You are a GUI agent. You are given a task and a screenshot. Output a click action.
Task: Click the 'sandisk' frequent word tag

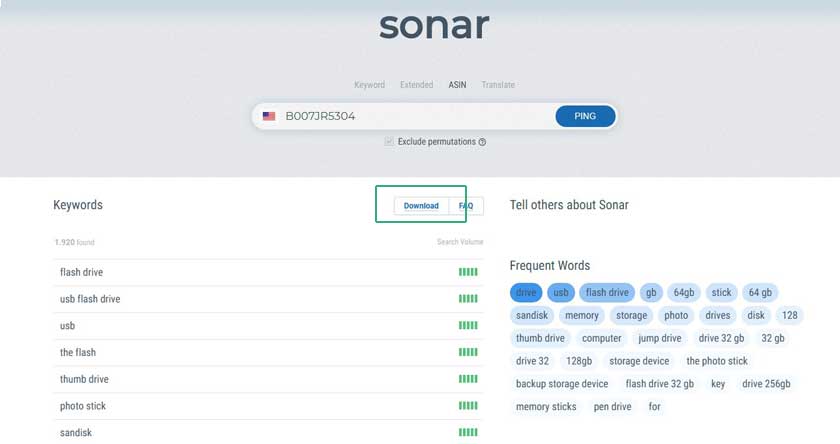(532, 315)
